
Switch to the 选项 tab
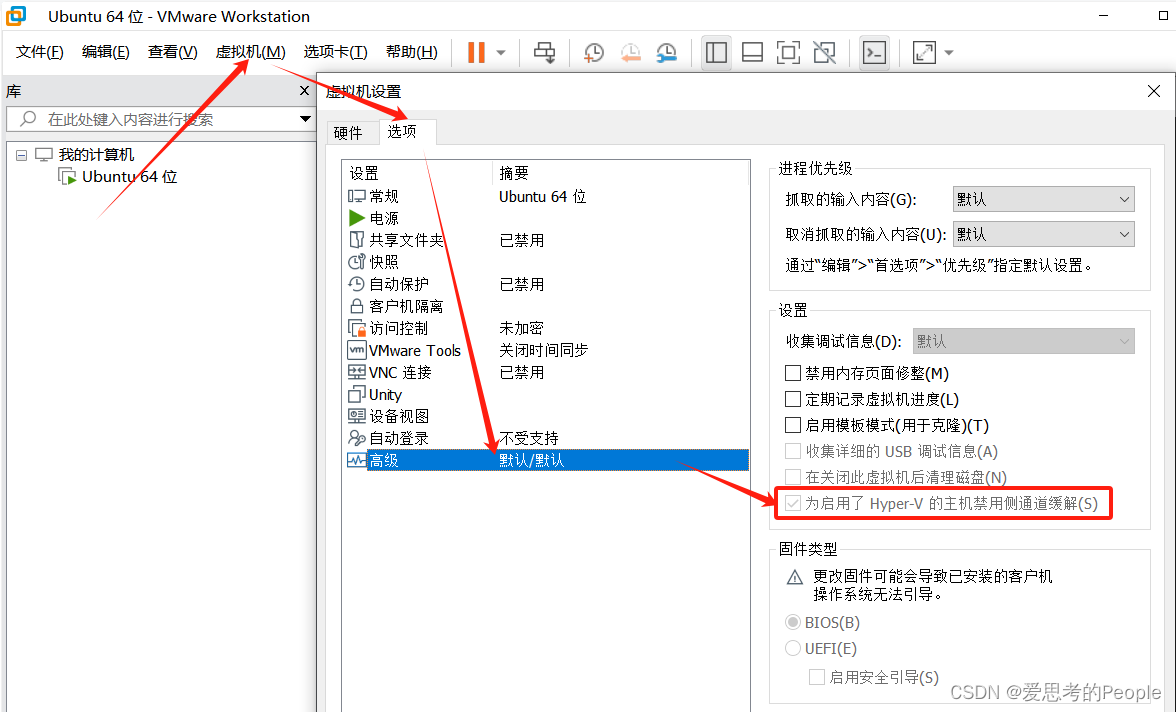point(407,131)
